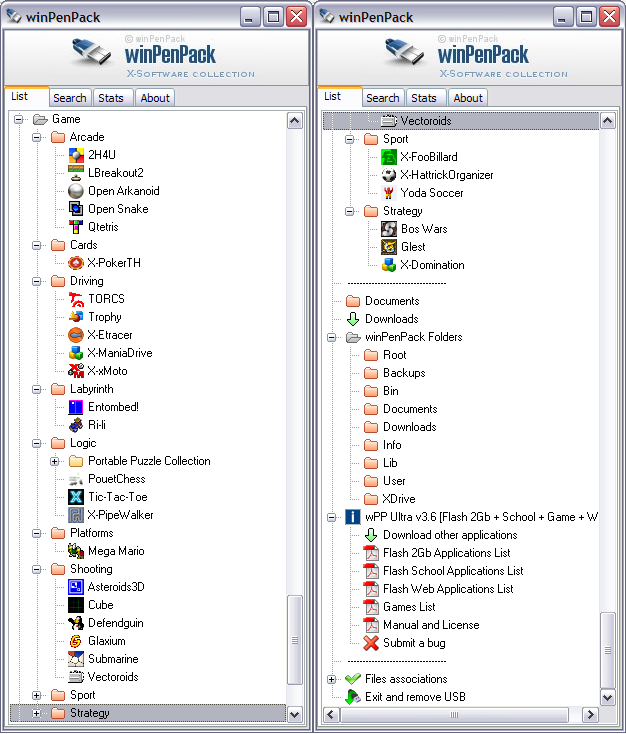The width and height of the screenshot is (626, 734).
Task: Click the right window vertical scrollbar thumb
Action: coord(607,650)
